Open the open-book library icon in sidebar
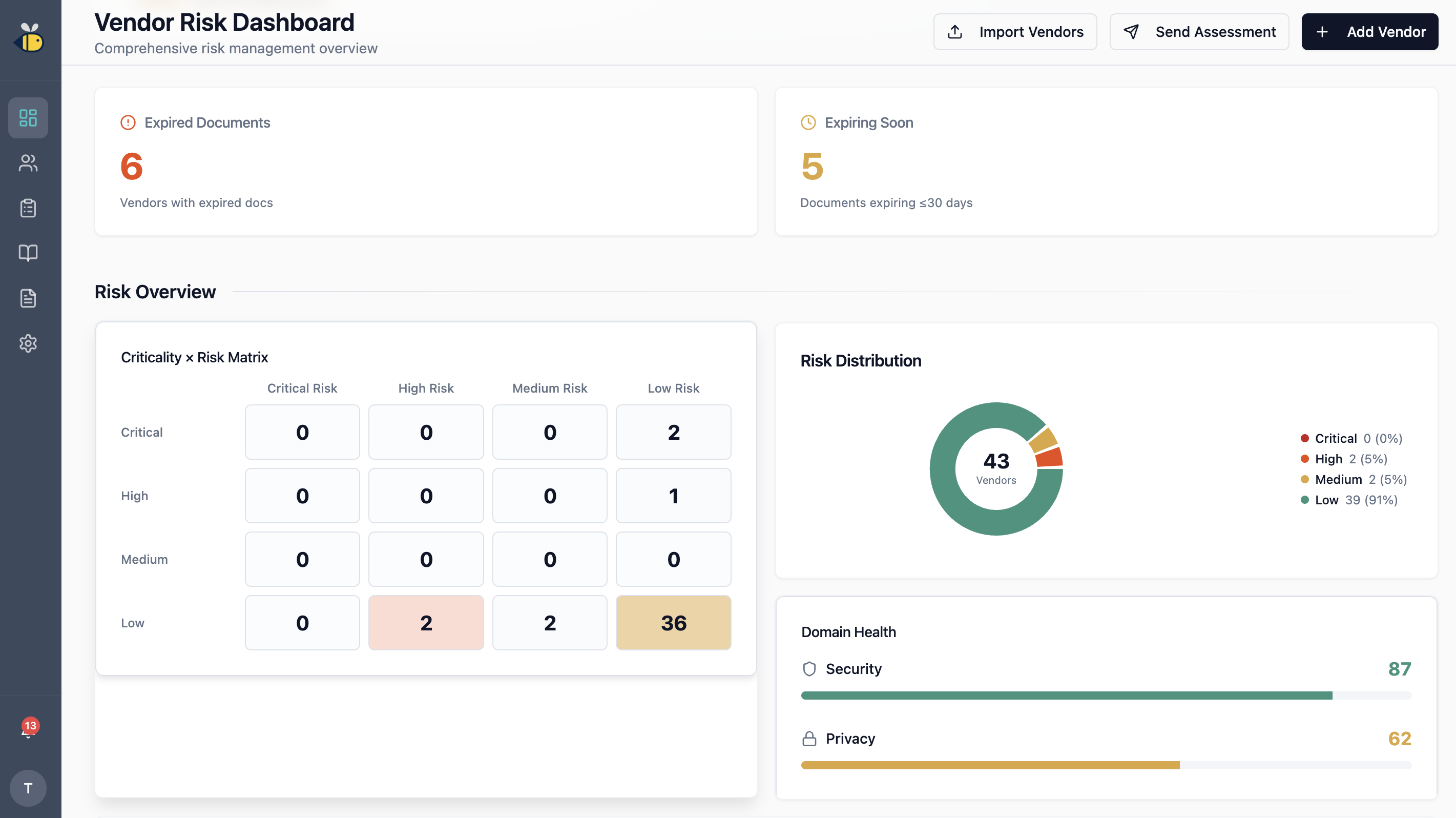Screen dimensions: 1456x818 click(28, 253)
